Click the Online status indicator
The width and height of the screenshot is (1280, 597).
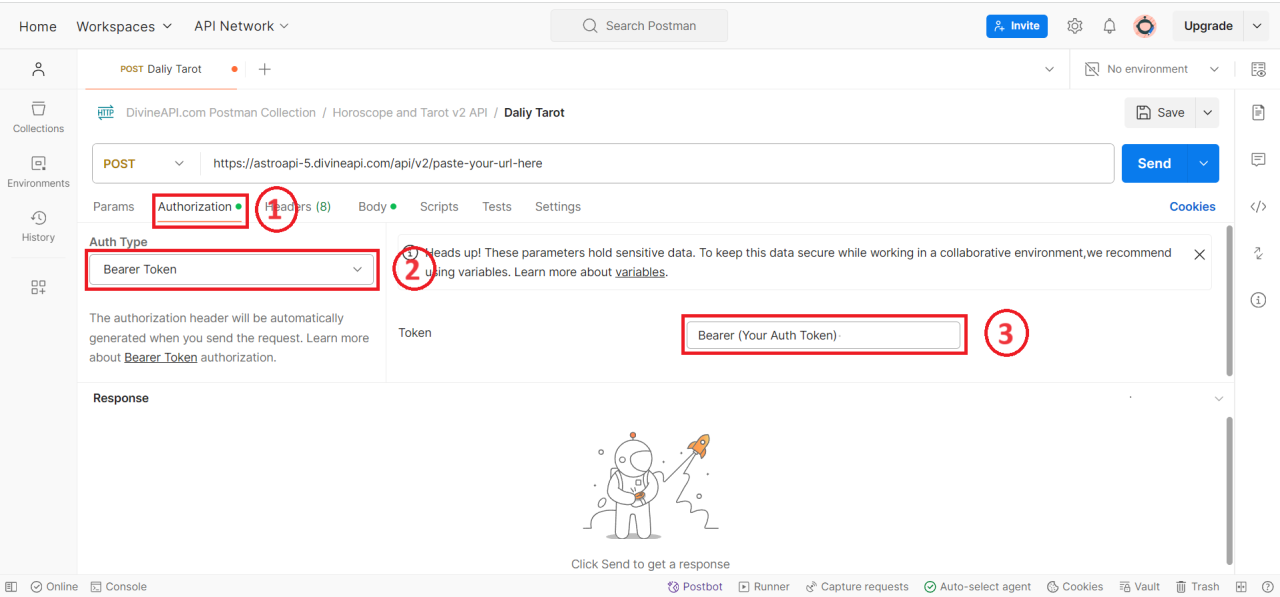54,587
